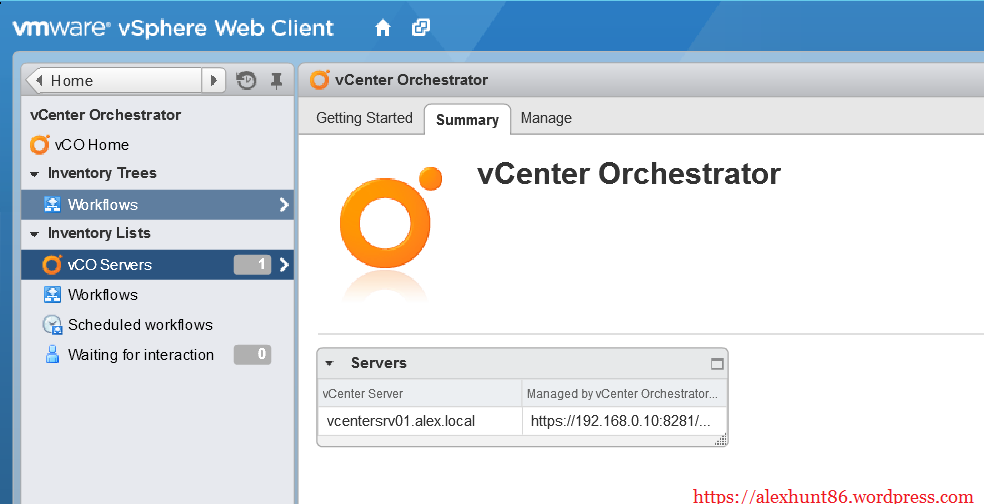Collapse the Servers panel triangle
This screenshot has height=504, width=984.
click(329, 363)
